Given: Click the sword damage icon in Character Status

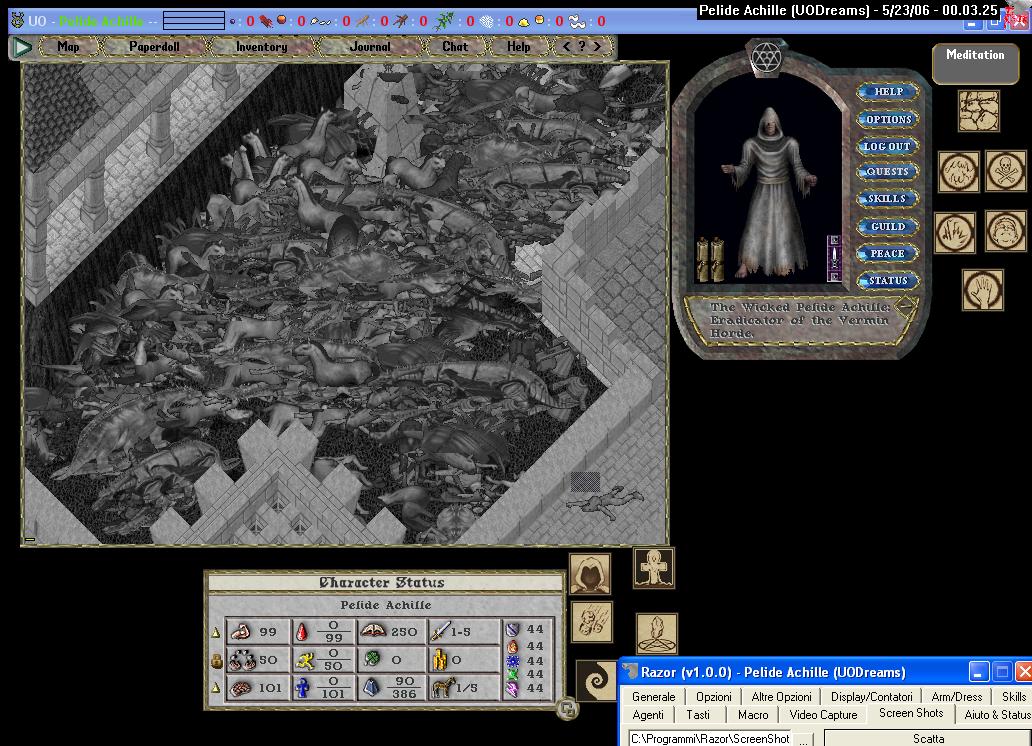Looking at the screenshot, I should (439, 631).
